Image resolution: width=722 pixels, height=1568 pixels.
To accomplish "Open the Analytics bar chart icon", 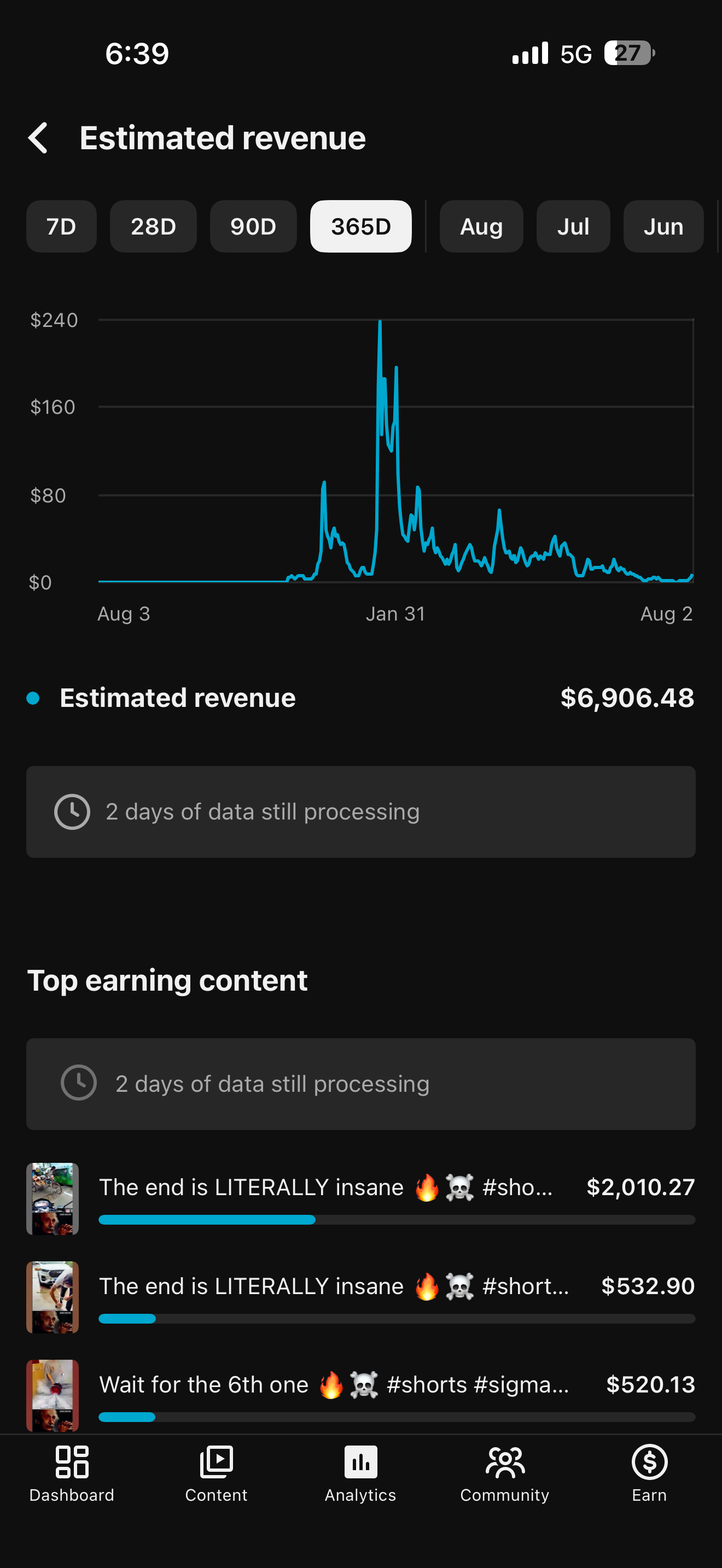I will (360, 1461).
